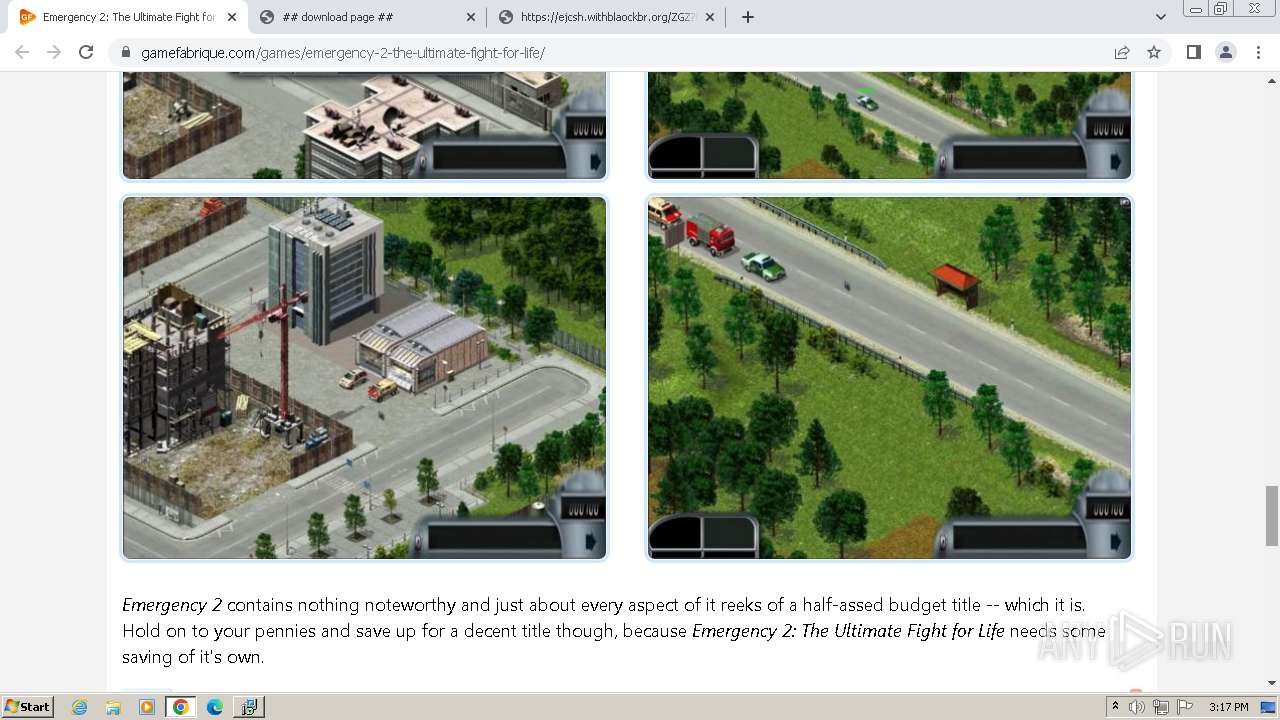The width and height of the screenshot is (1280, 720).
Task: Open the Action Center flag icon
Action: pos(1185,707)
